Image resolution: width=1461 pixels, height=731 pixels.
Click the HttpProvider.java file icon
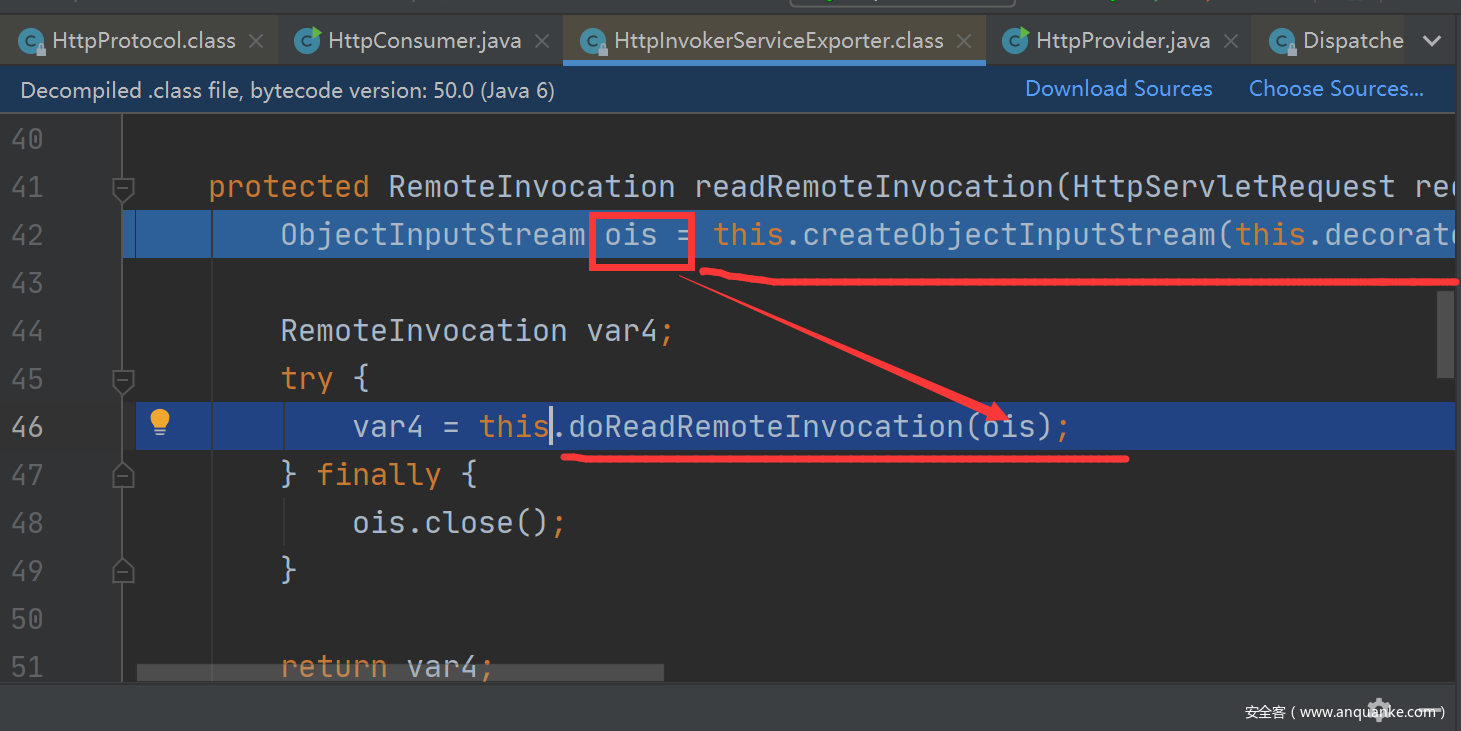pos(1016,41)
